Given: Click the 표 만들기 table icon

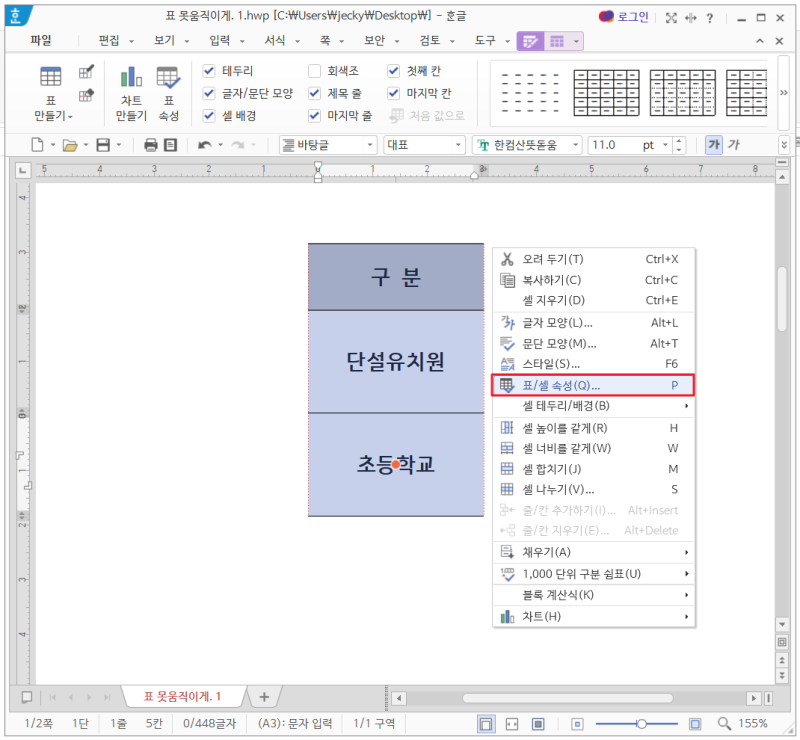Looking at the screenshot, I should pos(51,77).
